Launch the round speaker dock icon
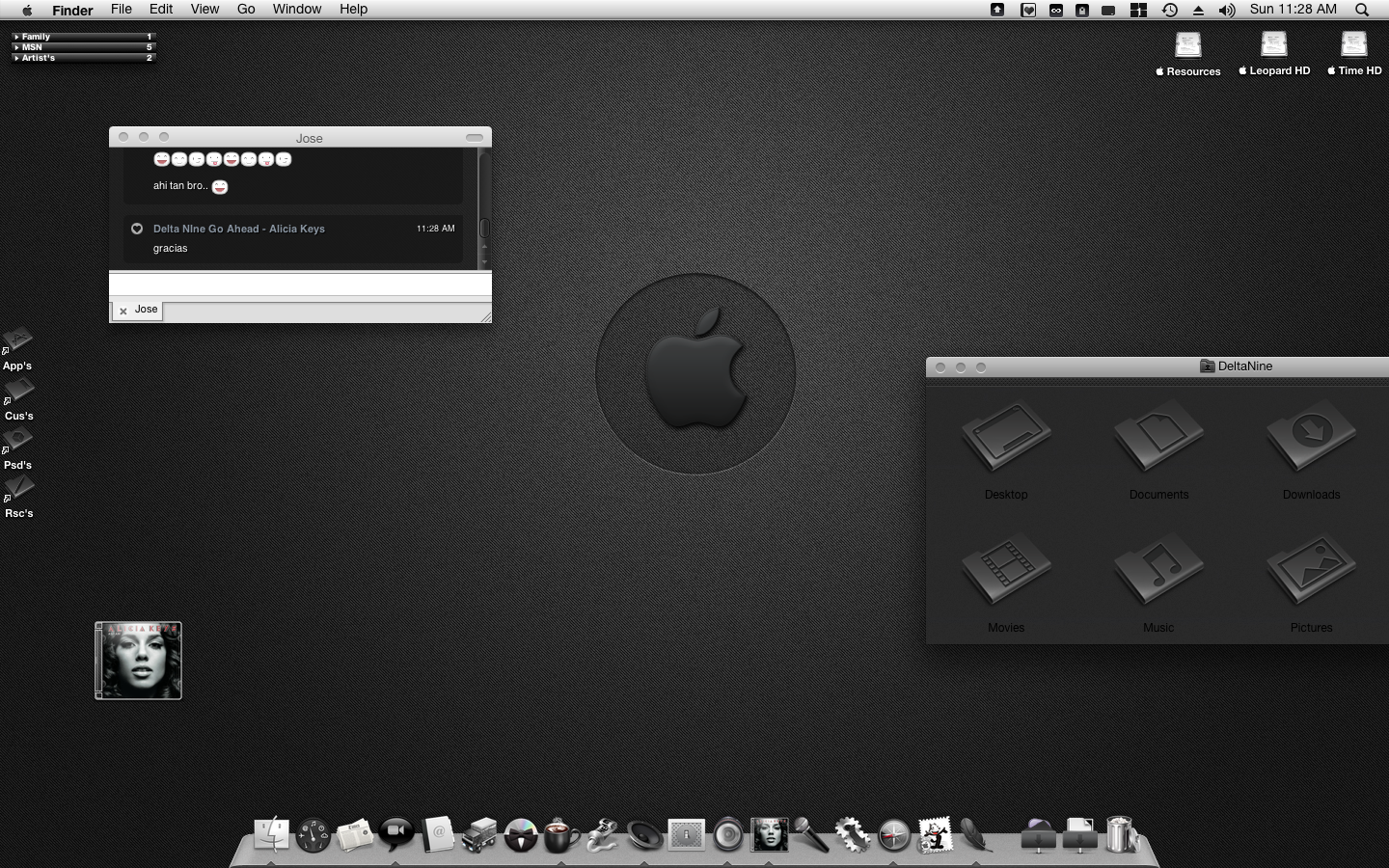The height and width of the screenshot is (868, 1389). point(728,835)
